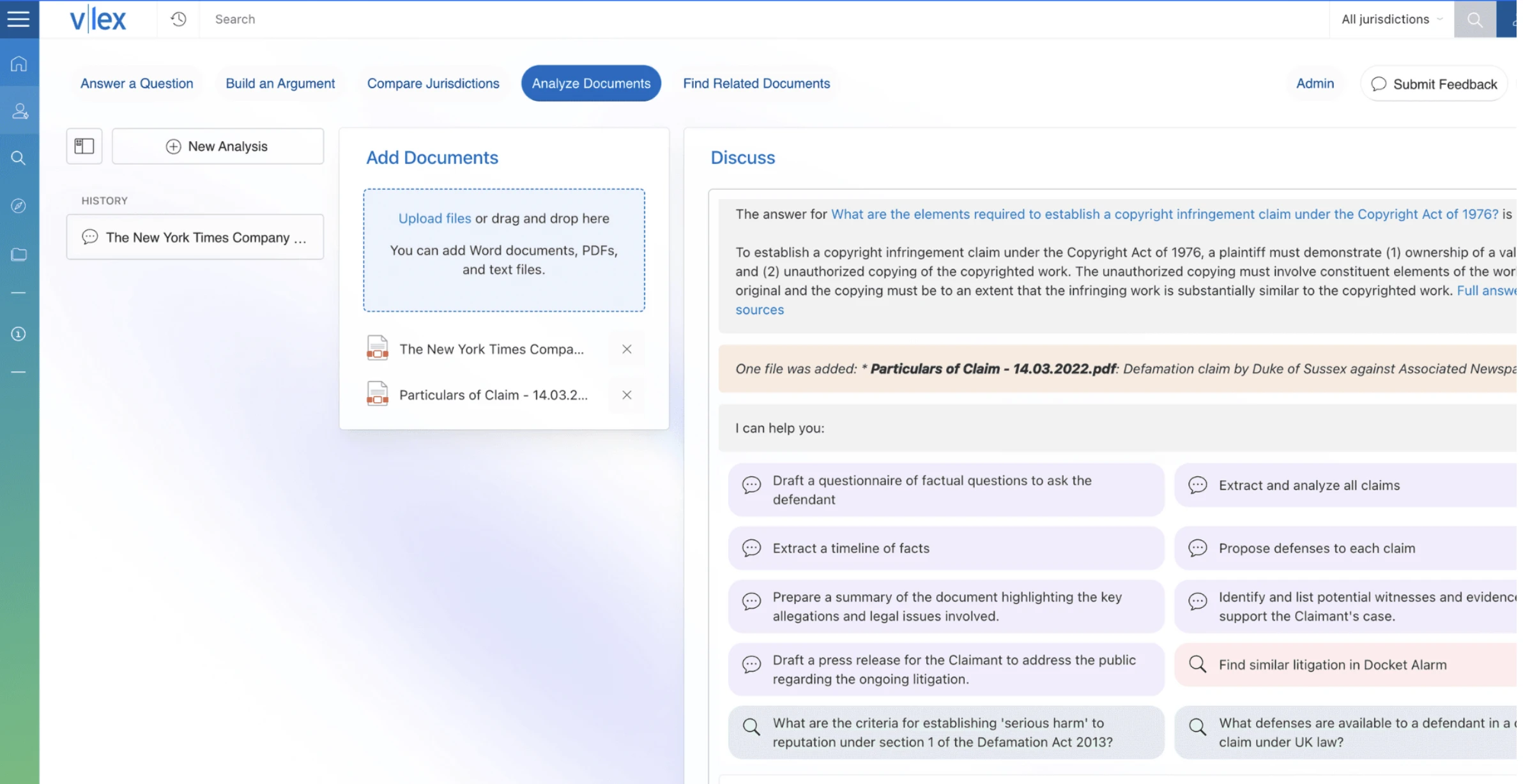1523x784 pixels.
Task: Click the circled number one sidebar icon
Action: [x=19, y=333]
